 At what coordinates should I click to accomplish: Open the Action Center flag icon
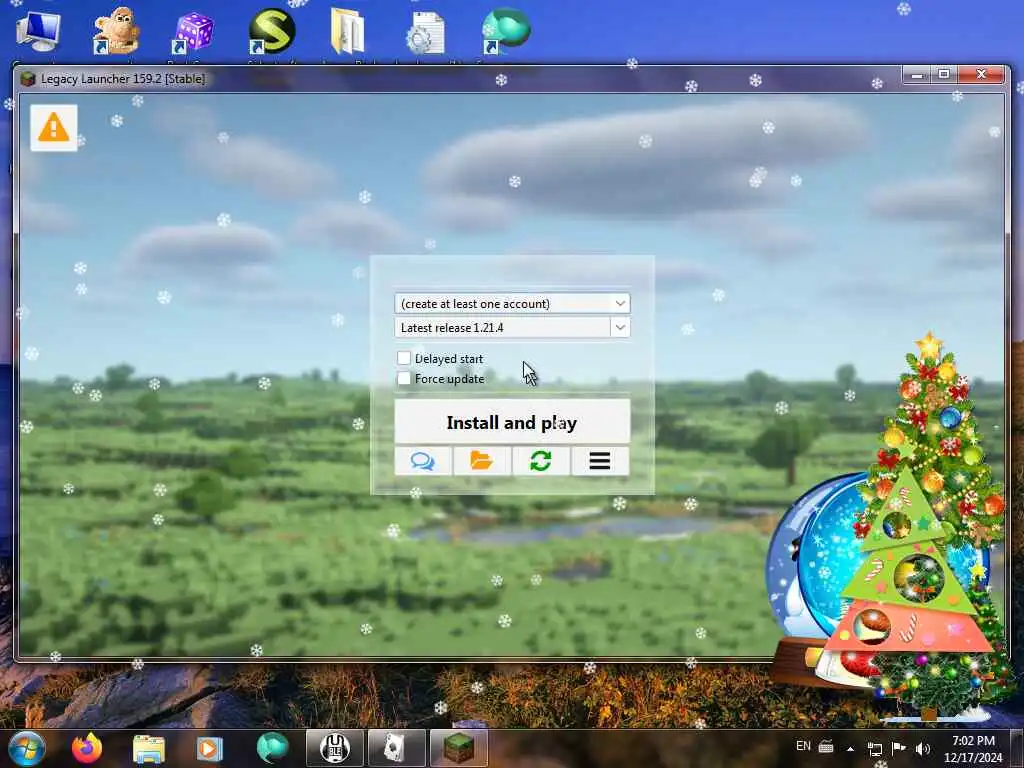click(899, 748)
